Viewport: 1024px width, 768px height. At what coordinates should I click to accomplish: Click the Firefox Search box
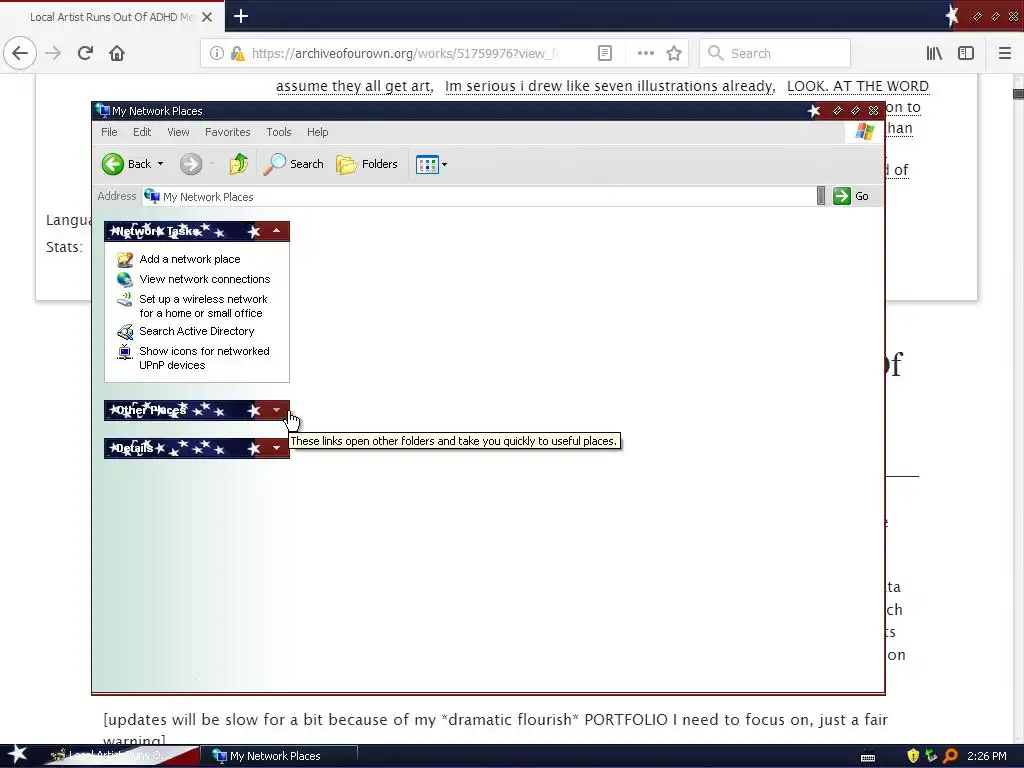[x=775, y=54]
